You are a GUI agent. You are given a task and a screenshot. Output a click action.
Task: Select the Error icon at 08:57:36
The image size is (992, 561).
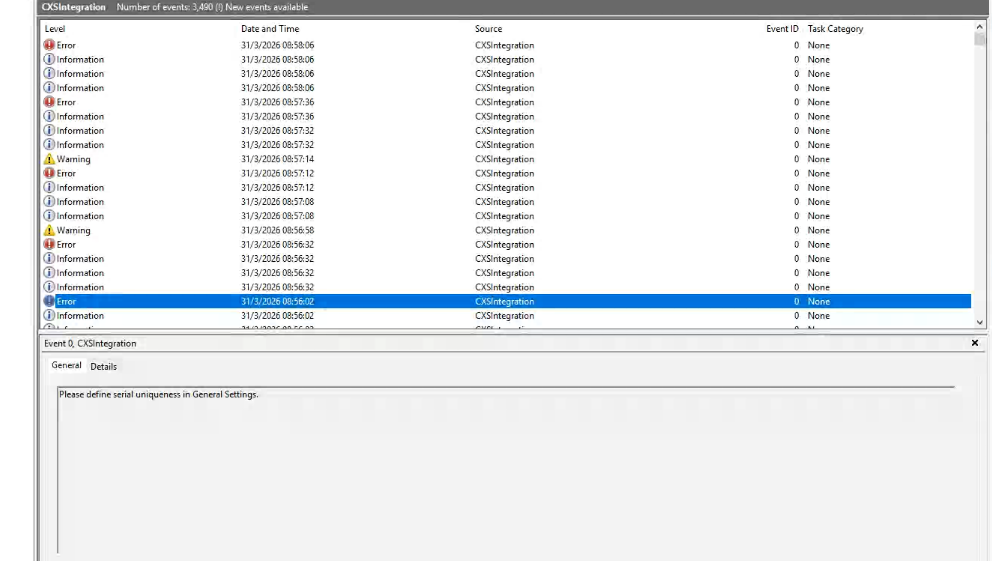click(49, 102)
